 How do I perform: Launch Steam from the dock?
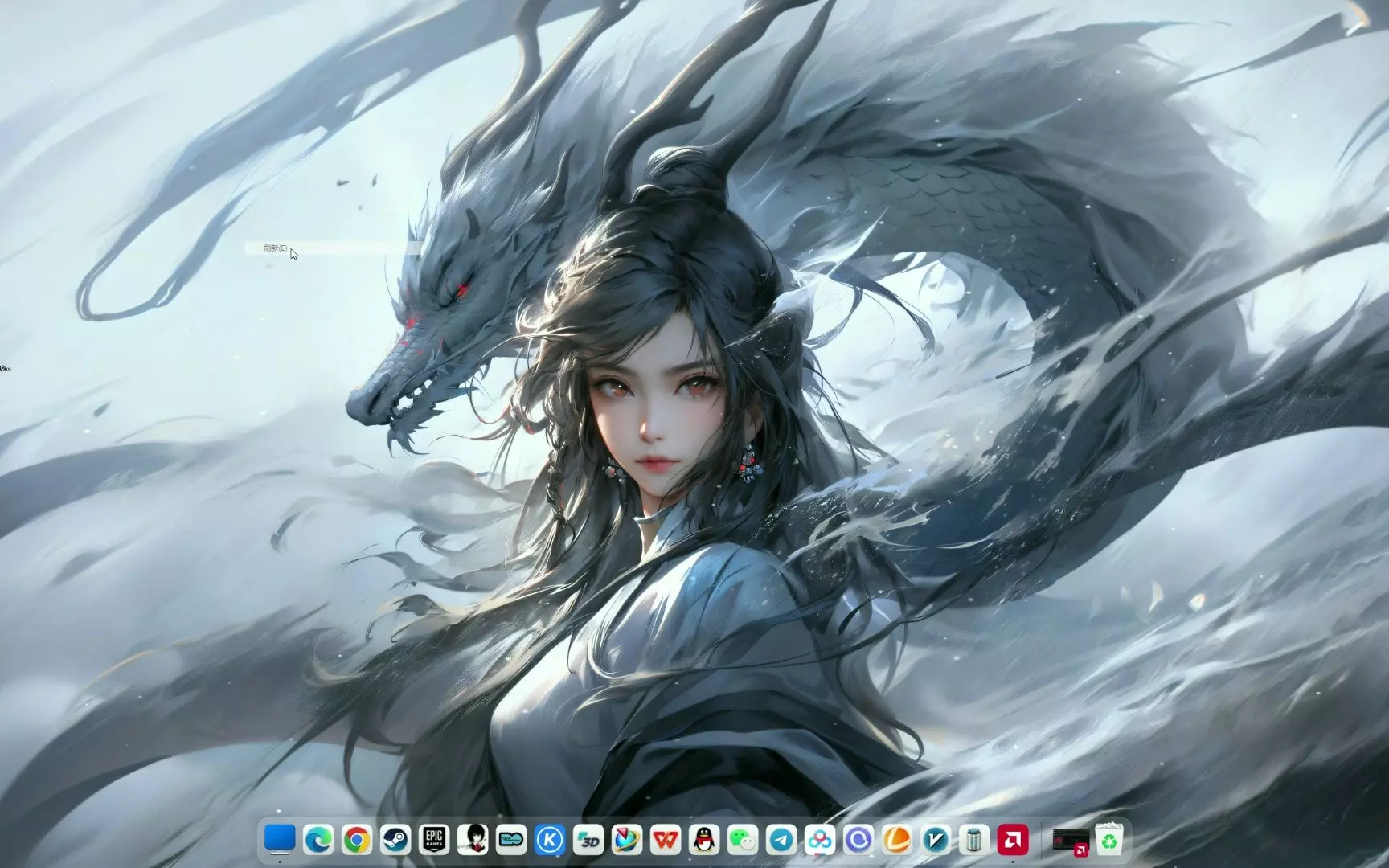point(395,840)
